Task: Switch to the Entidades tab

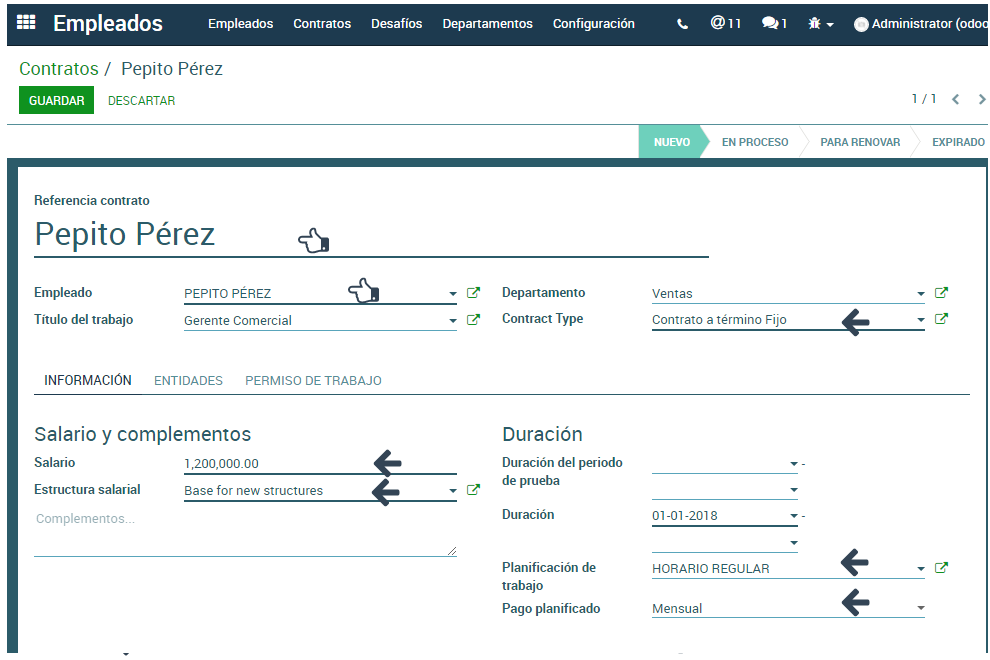Action: (188, 381)
